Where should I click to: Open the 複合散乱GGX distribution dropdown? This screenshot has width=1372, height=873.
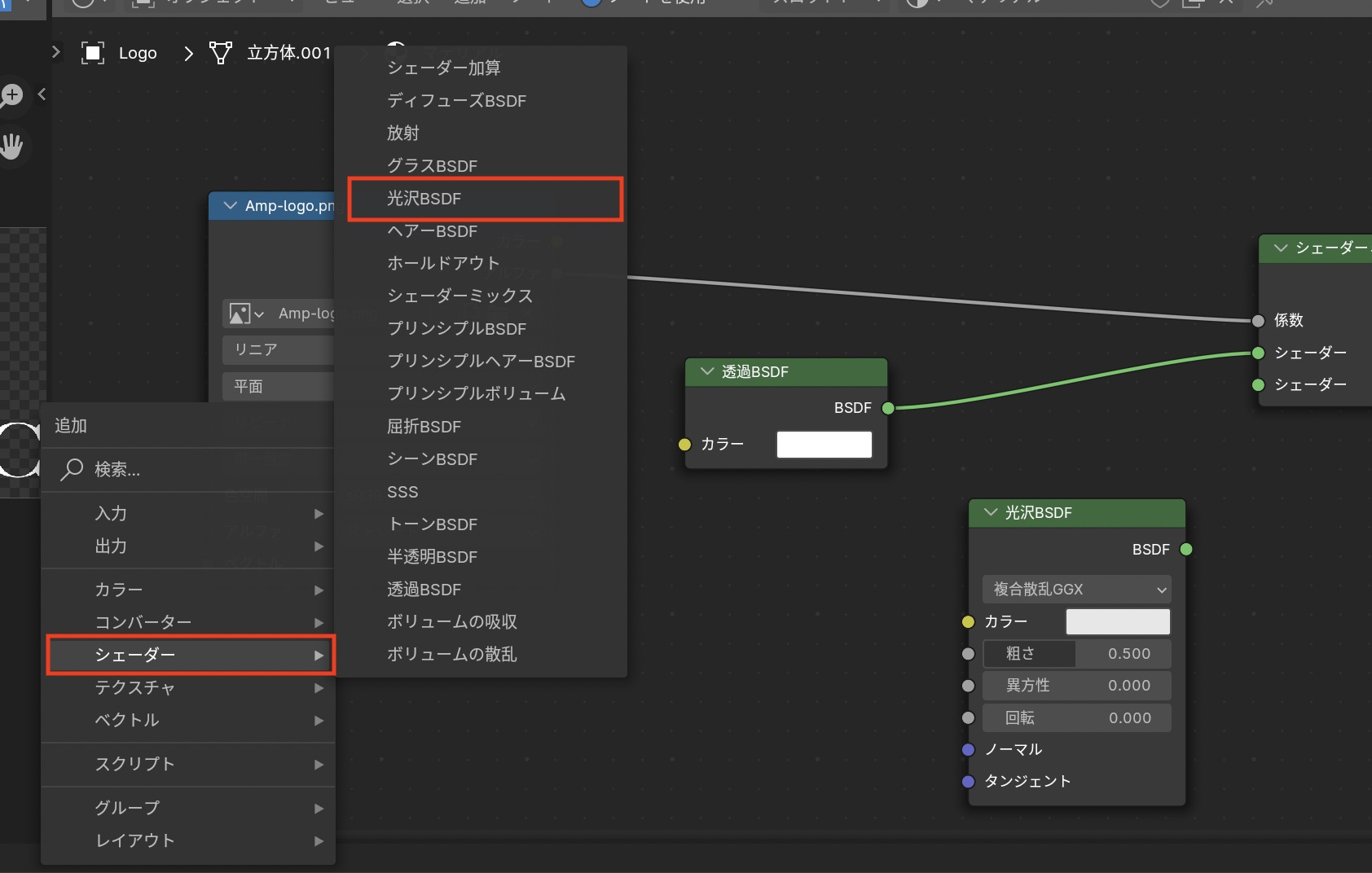1076,589
